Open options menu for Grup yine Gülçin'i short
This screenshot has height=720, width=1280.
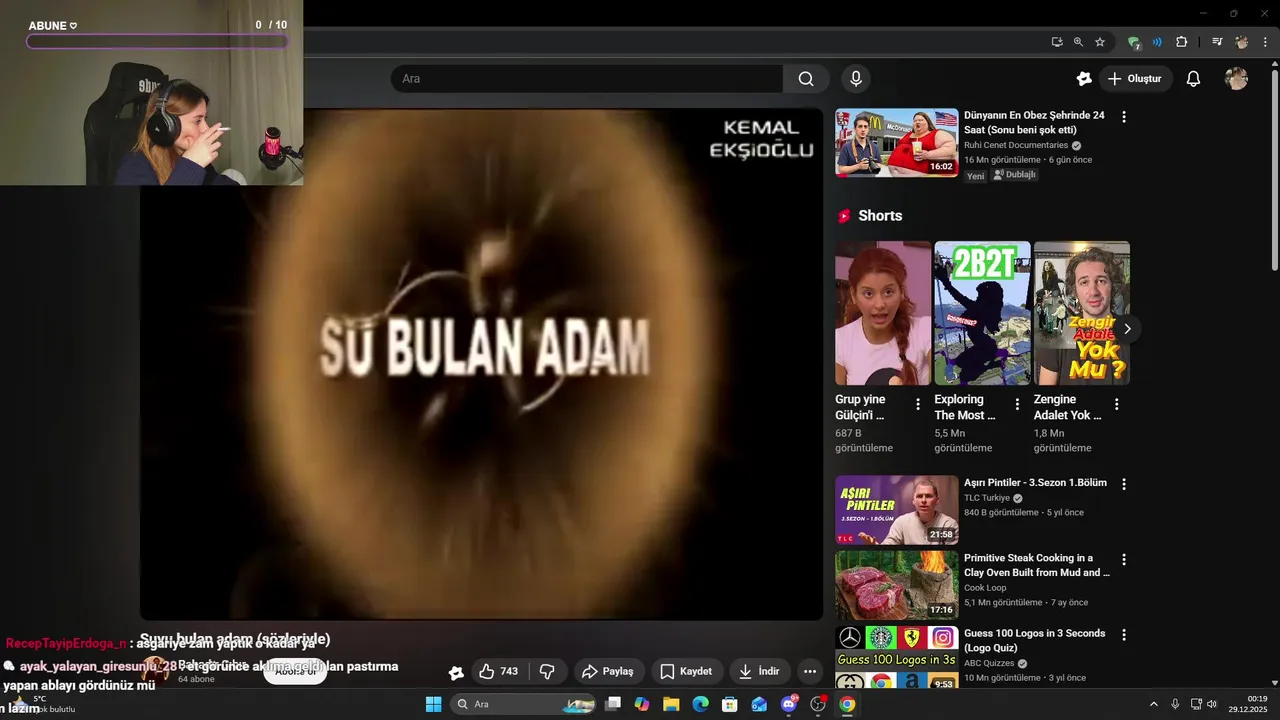tap(918, 405)
